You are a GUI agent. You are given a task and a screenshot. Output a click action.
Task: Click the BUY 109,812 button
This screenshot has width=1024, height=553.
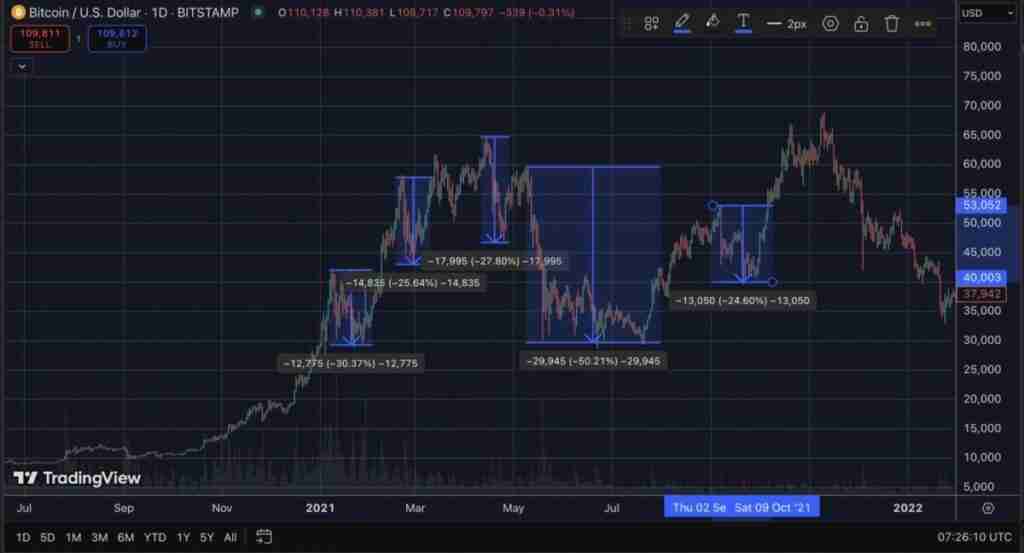tap(114, 39)
